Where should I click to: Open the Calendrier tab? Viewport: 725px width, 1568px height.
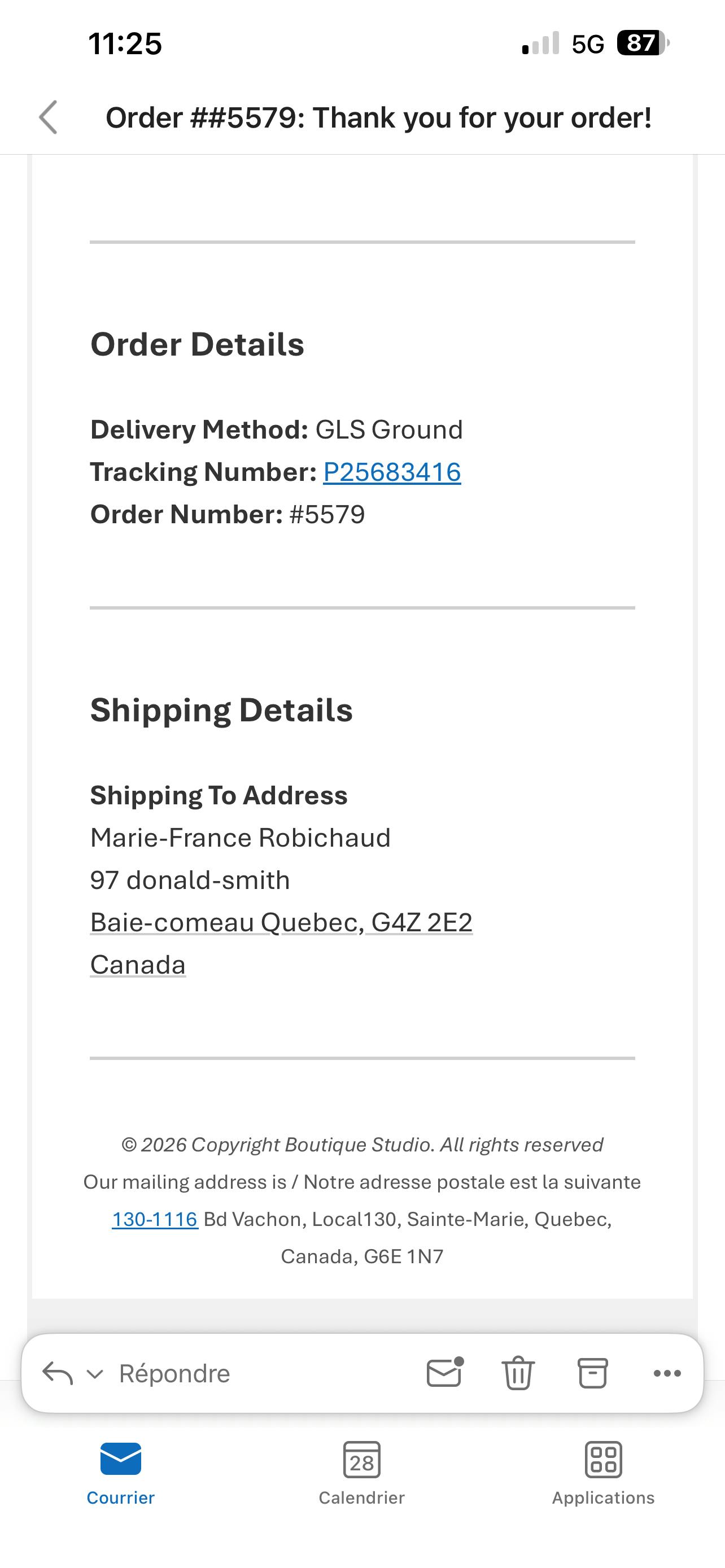[x=361, y=1473]
